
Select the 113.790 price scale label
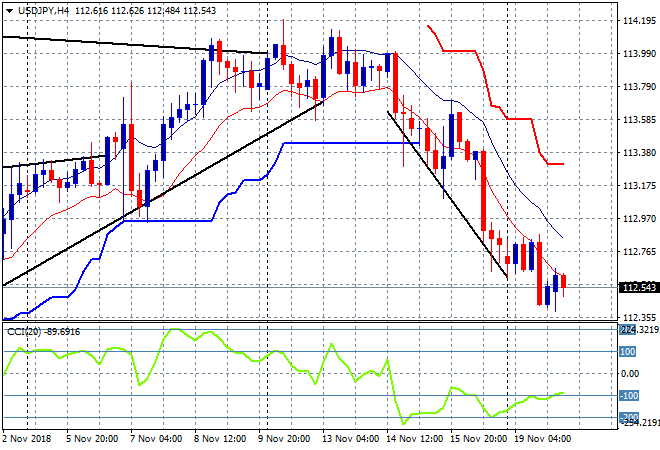639,87
